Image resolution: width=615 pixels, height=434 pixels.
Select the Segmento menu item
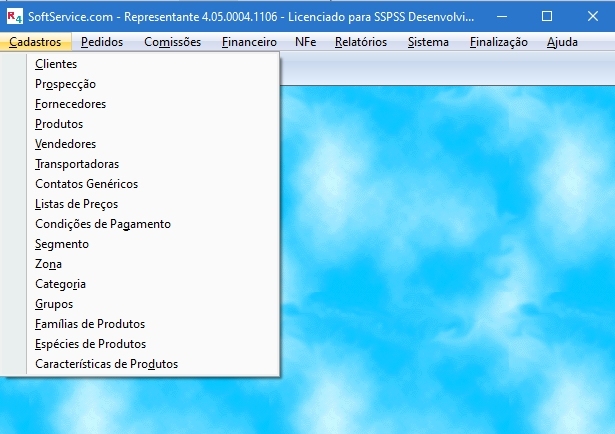(x=62, y=244)
